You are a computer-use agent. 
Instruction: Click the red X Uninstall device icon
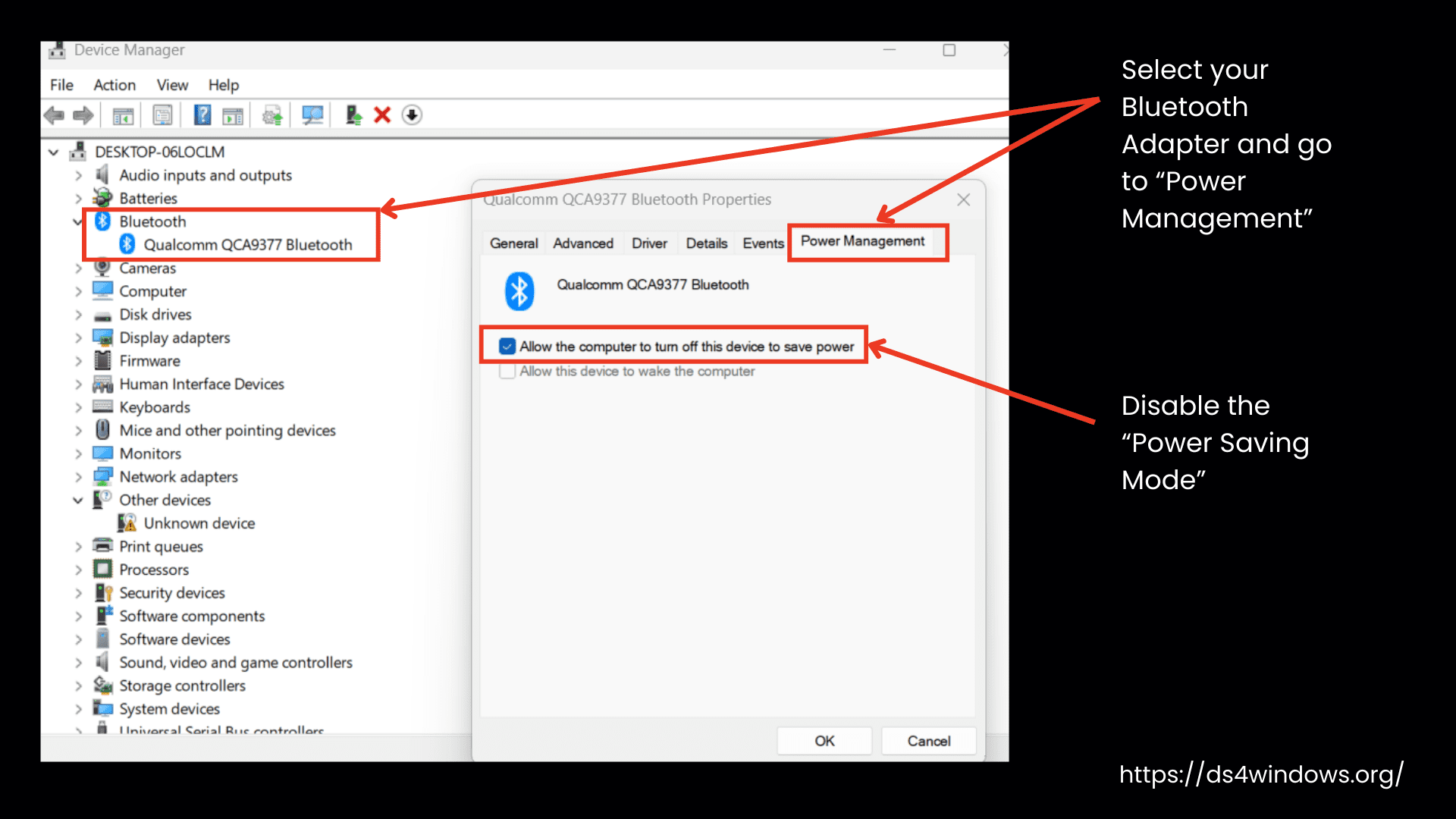(x=382, y=115)
